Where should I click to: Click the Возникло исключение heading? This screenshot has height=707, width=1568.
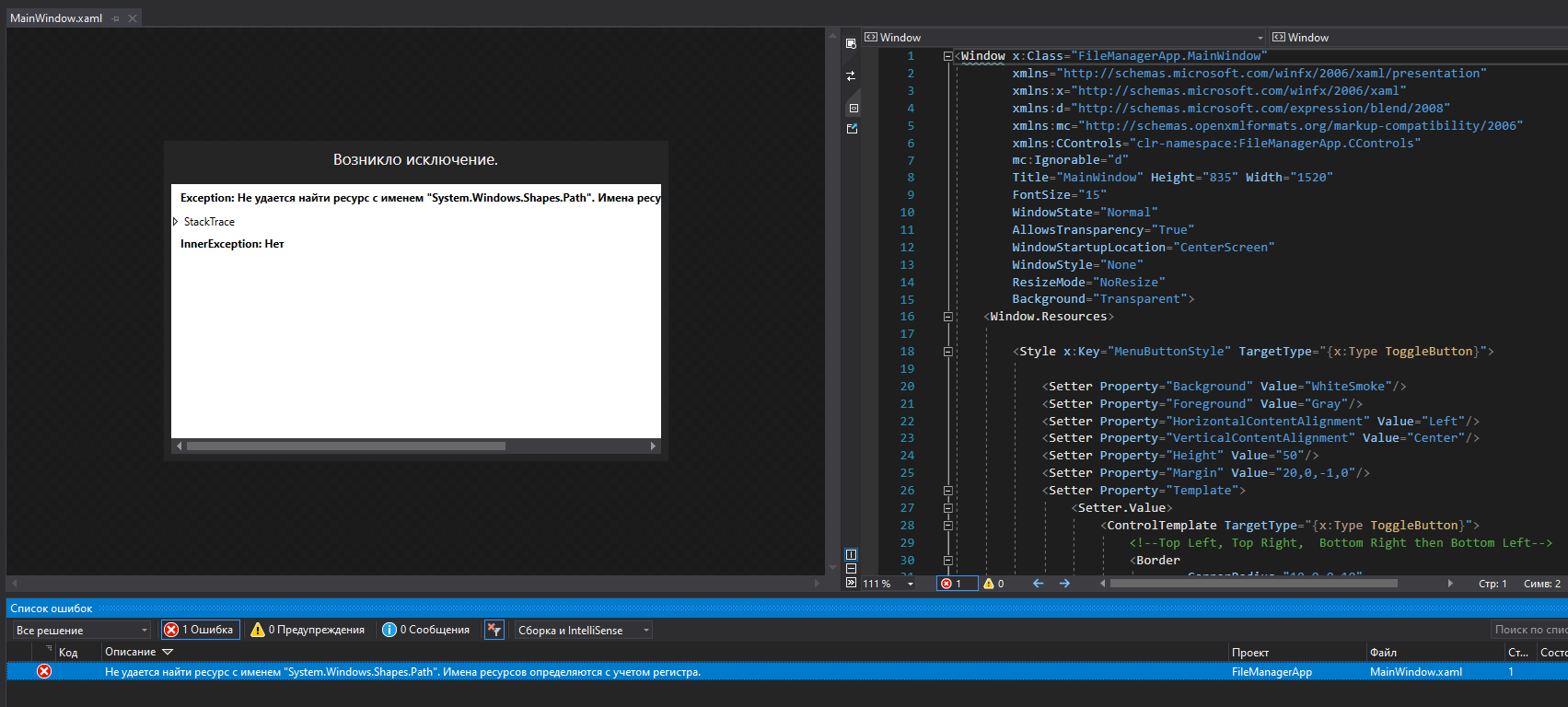tap(415, 160)
